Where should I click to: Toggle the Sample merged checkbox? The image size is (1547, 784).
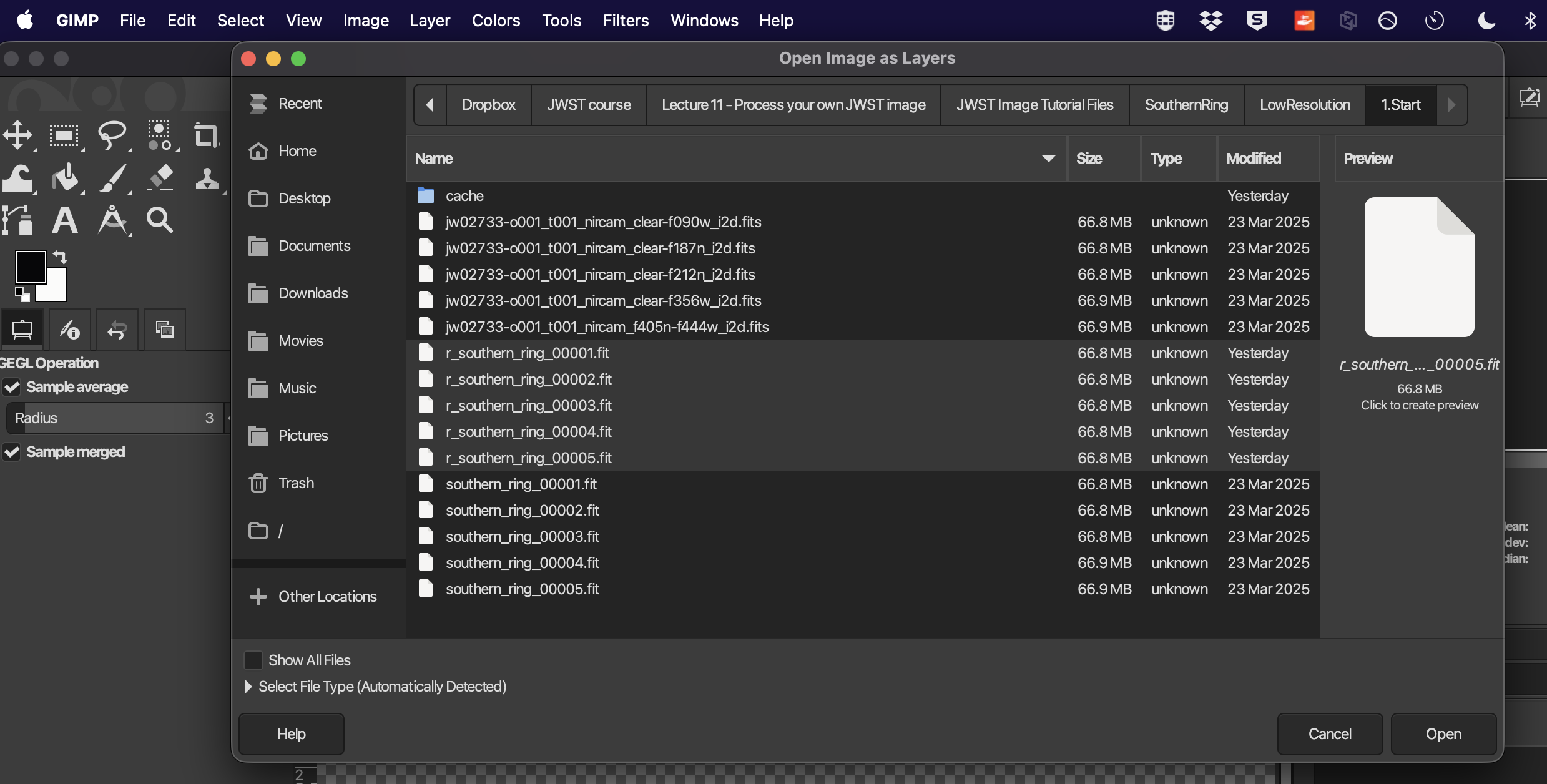point(12,452)
